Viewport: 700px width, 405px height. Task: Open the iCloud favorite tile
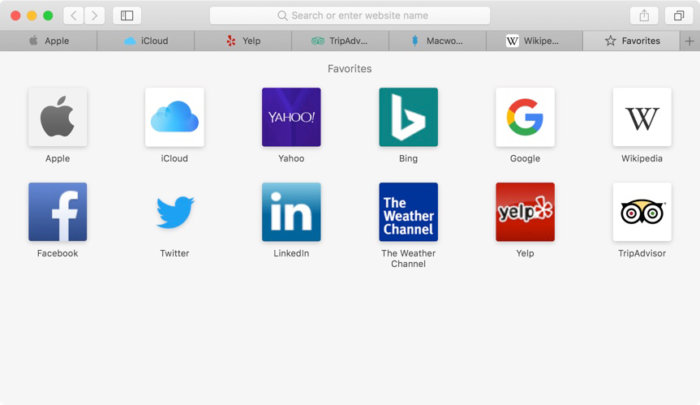[175, 117]
